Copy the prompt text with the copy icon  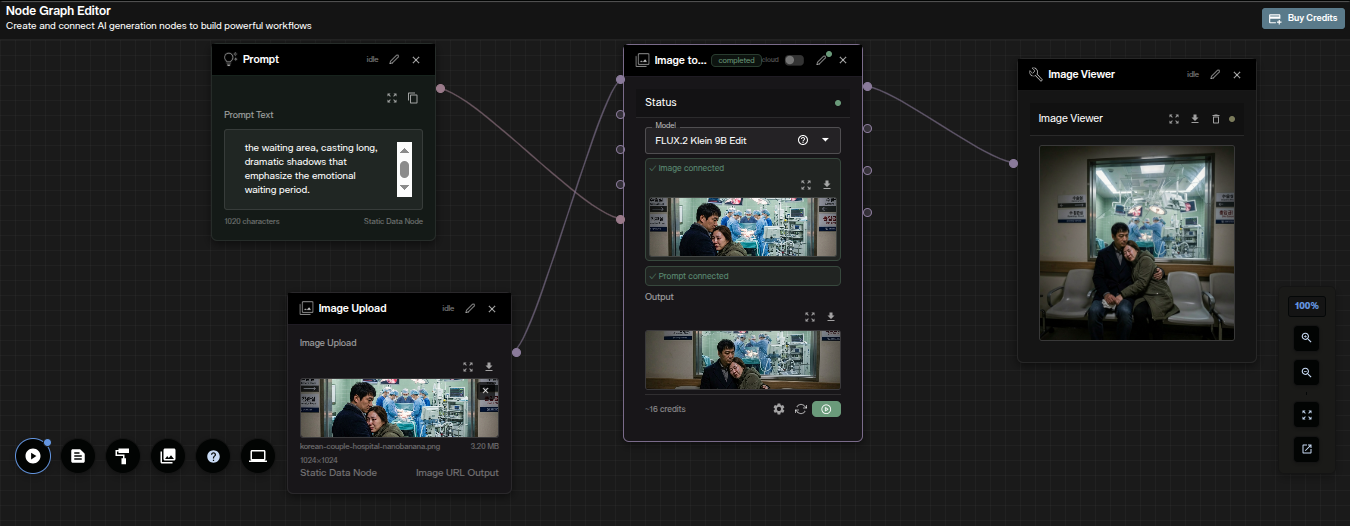412,98
